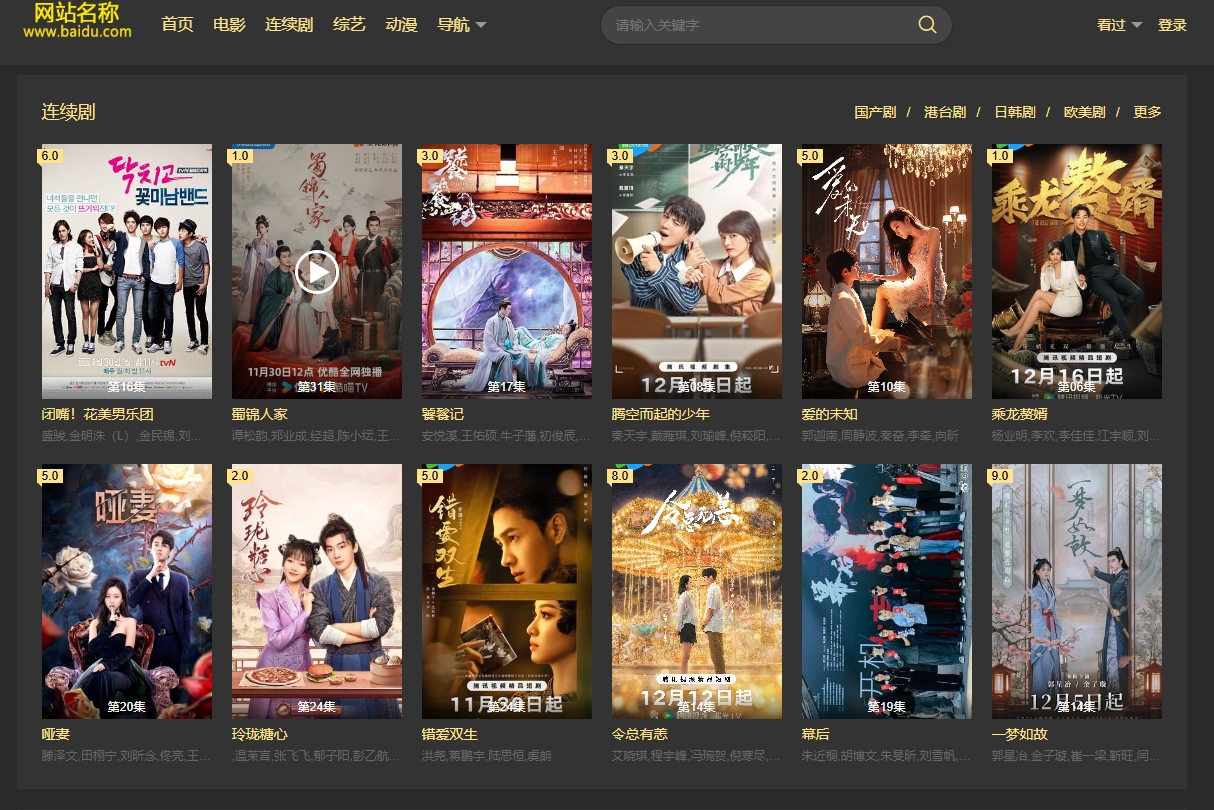Click the 饕餮记 title link
The width and height of the screenshot is (1214, 810).
point(443,414)
